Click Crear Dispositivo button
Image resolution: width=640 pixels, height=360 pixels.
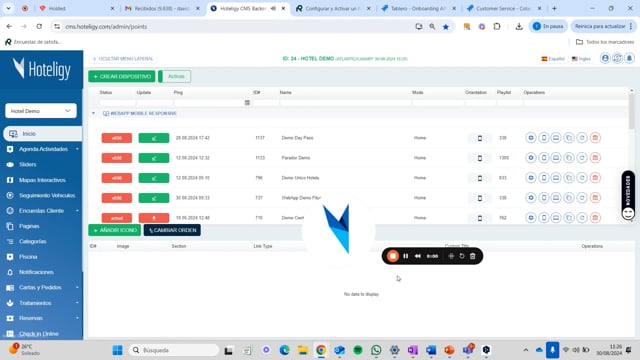pos(122,76)
